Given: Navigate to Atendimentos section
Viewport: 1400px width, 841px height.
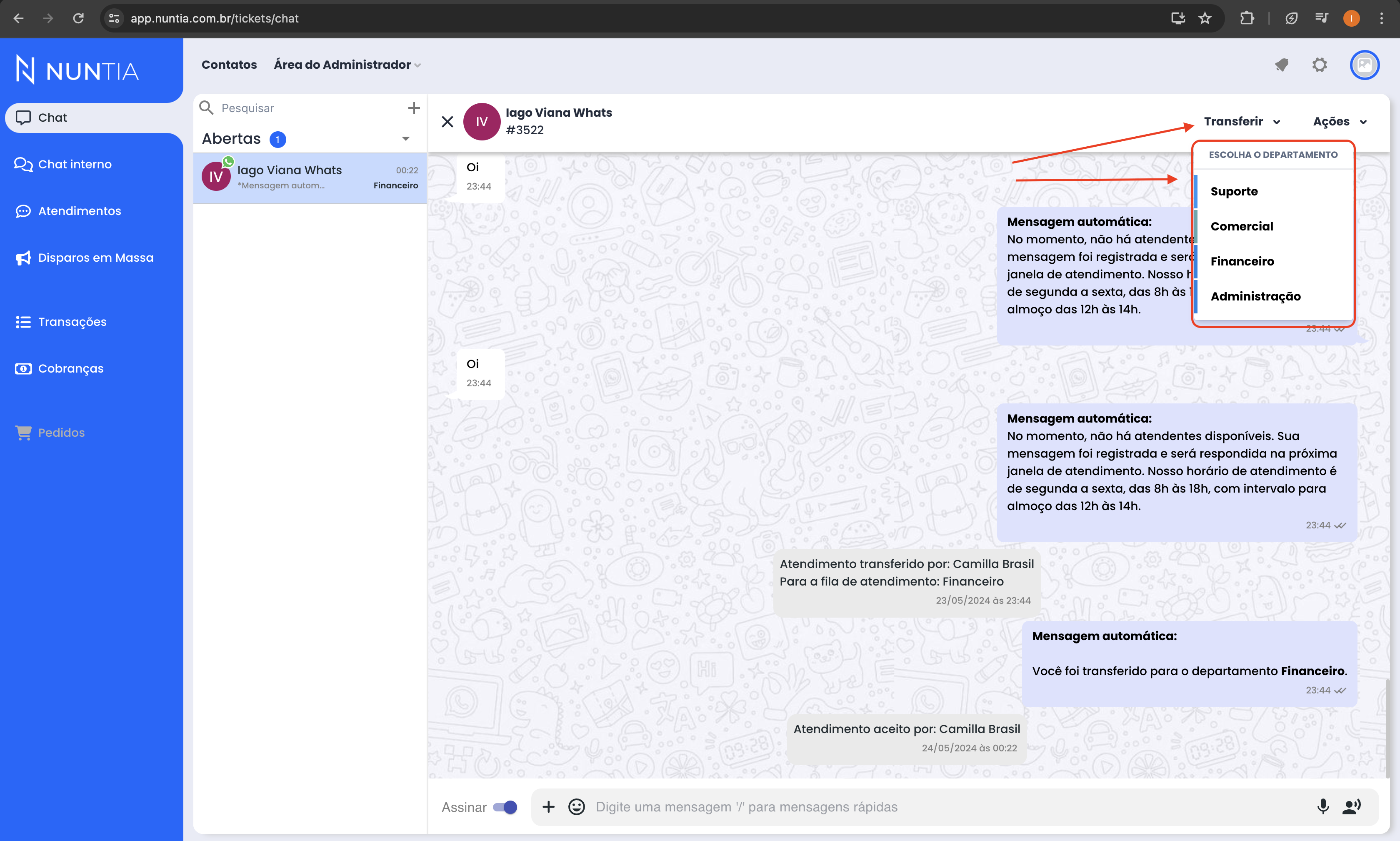Looking at the screenshot, I should click(x=79, y=211).
